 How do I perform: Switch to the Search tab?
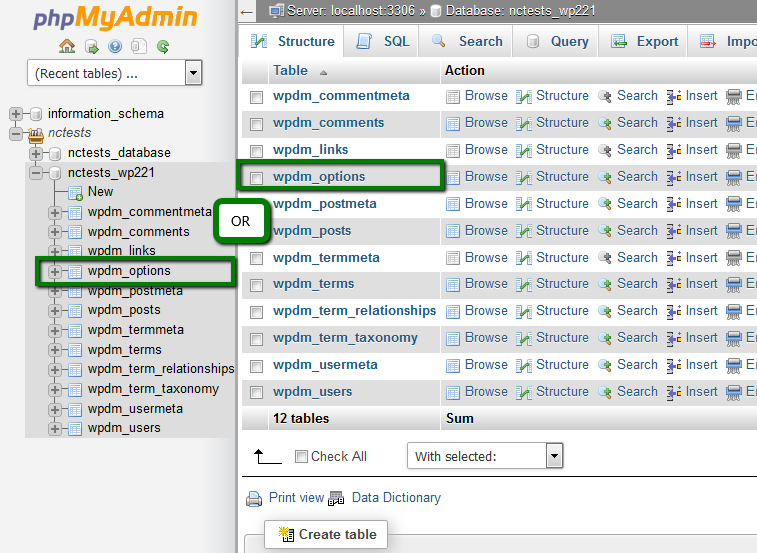click(x=466, y=42)
